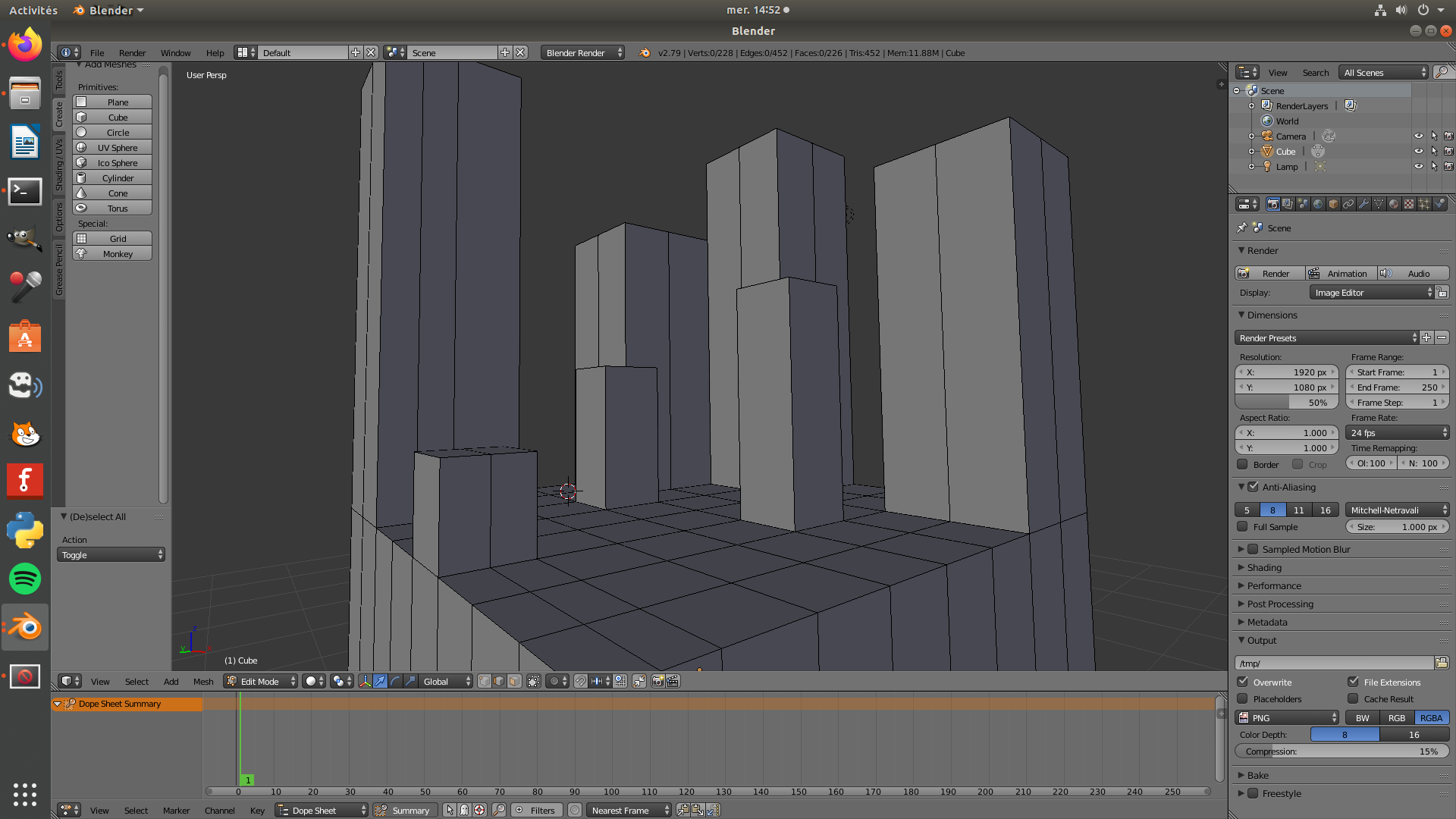Toggle Camera visibility eye in outliner
Screen dimensions: 1456x819
1418,136
